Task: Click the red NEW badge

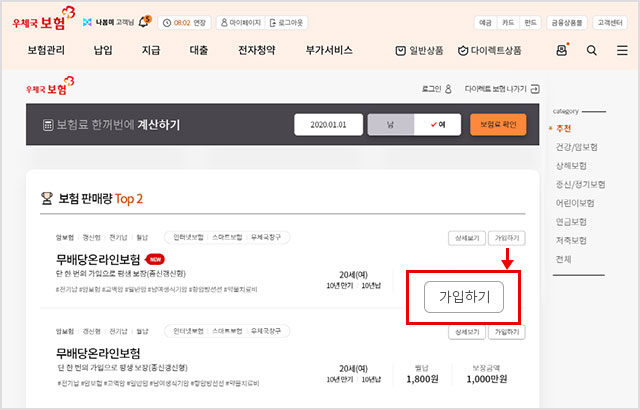Action: click(x=155, y=259)
